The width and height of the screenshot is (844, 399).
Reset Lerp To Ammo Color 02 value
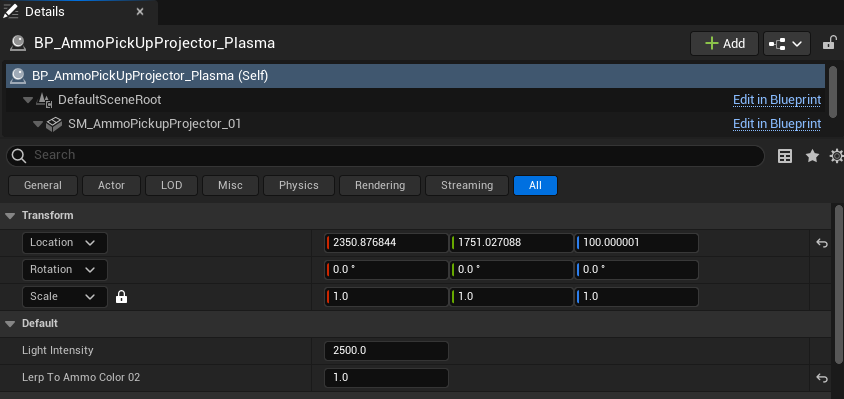821,378
